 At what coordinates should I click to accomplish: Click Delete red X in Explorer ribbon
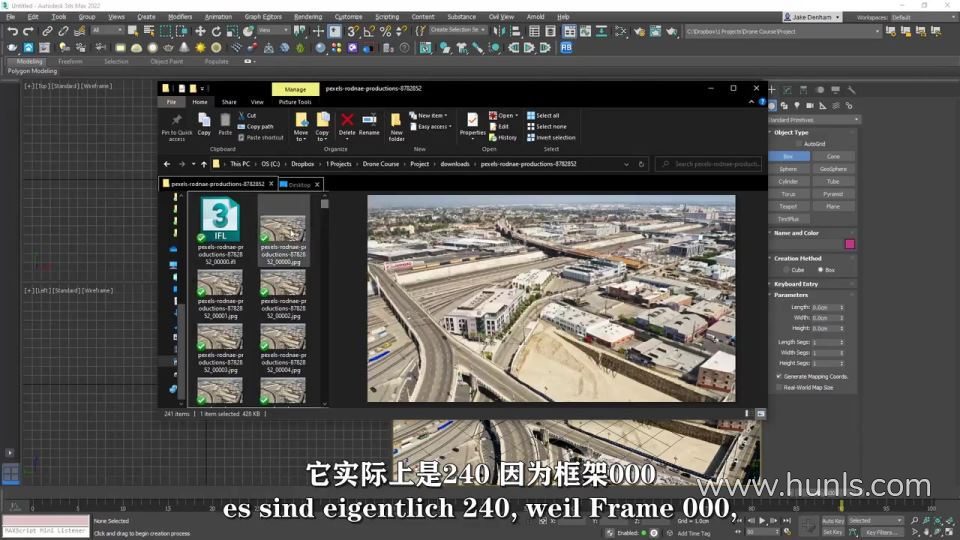[x=347, y=124]
